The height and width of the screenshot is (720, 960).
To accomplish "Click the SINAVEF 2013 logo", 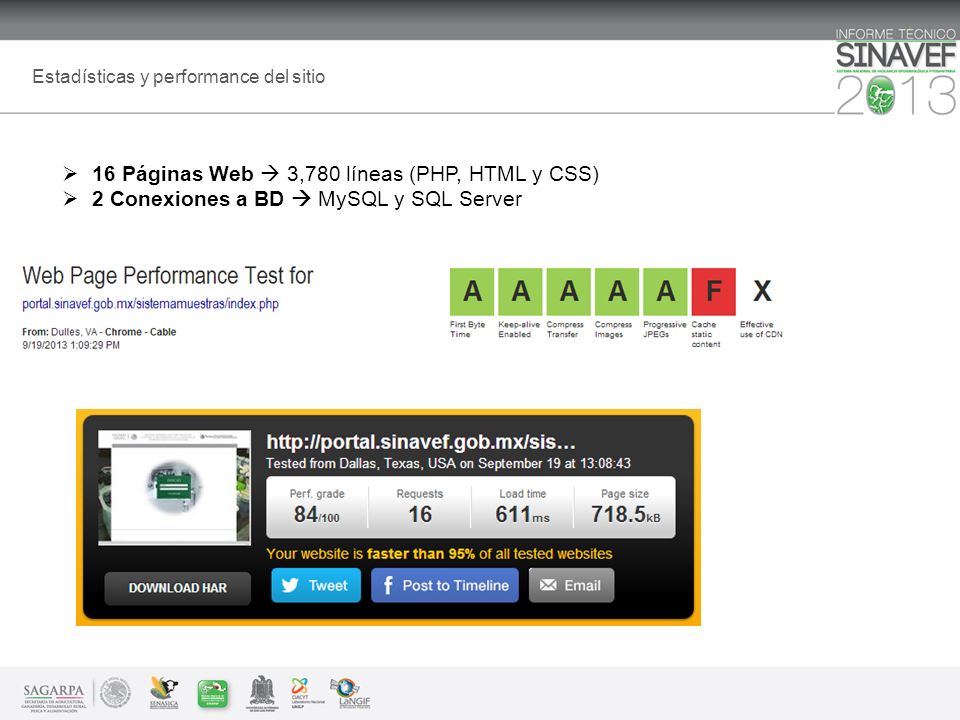I will [x=896, y=72].
